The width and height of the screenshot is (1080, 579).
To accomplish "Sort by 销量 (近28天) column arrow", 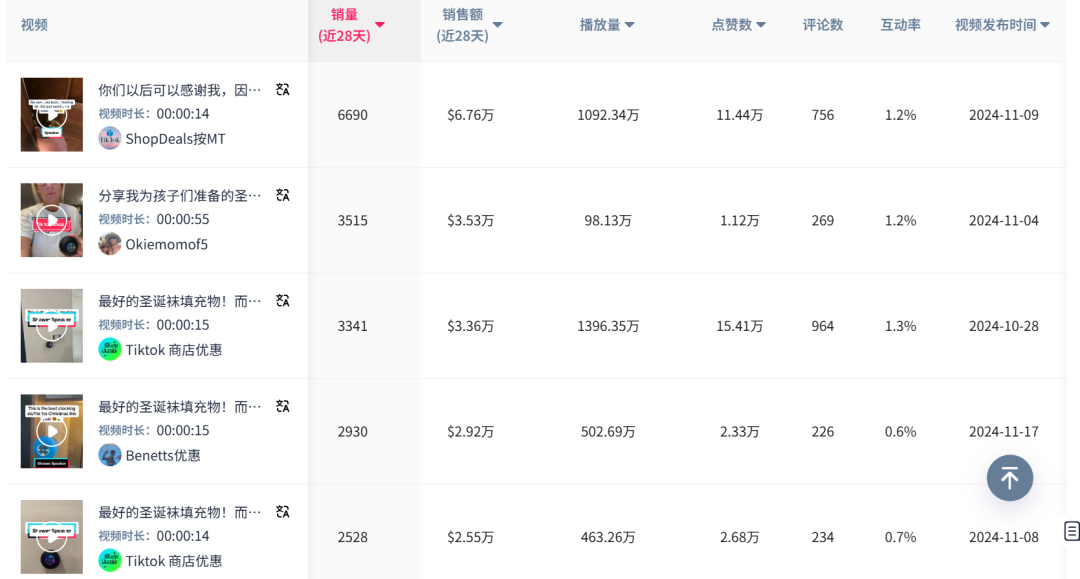I will 380,25.
